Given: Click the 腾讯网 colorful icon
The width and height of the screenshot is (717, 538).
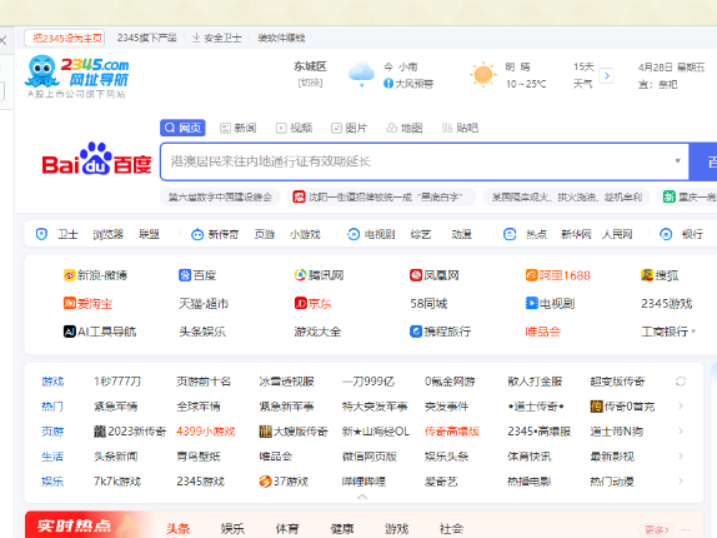Looking at the screenshot, I should coord(300,275).
